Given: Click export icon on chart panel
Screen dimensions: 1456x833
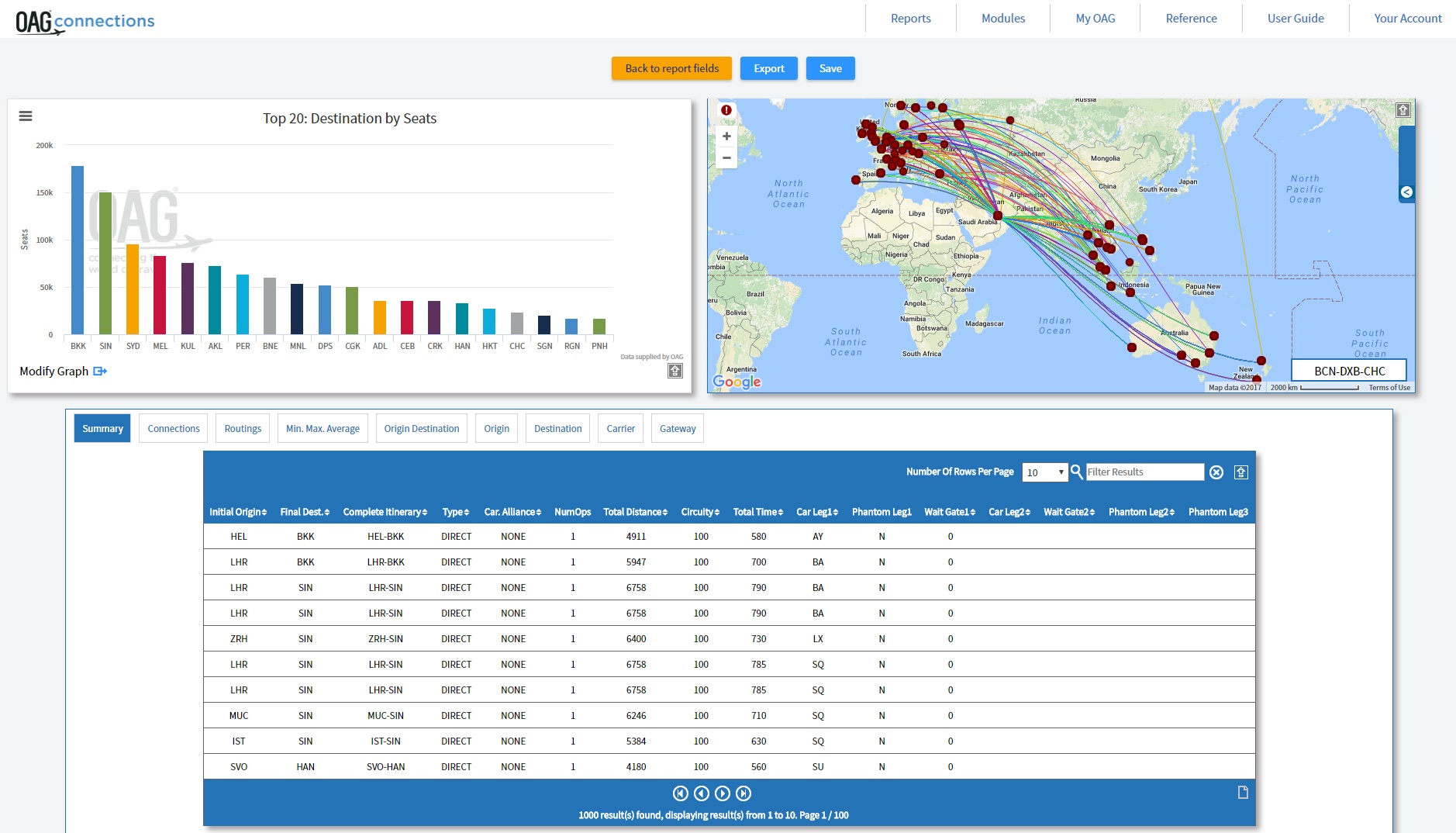Looking at the screenshot, I should pos(675,371).
